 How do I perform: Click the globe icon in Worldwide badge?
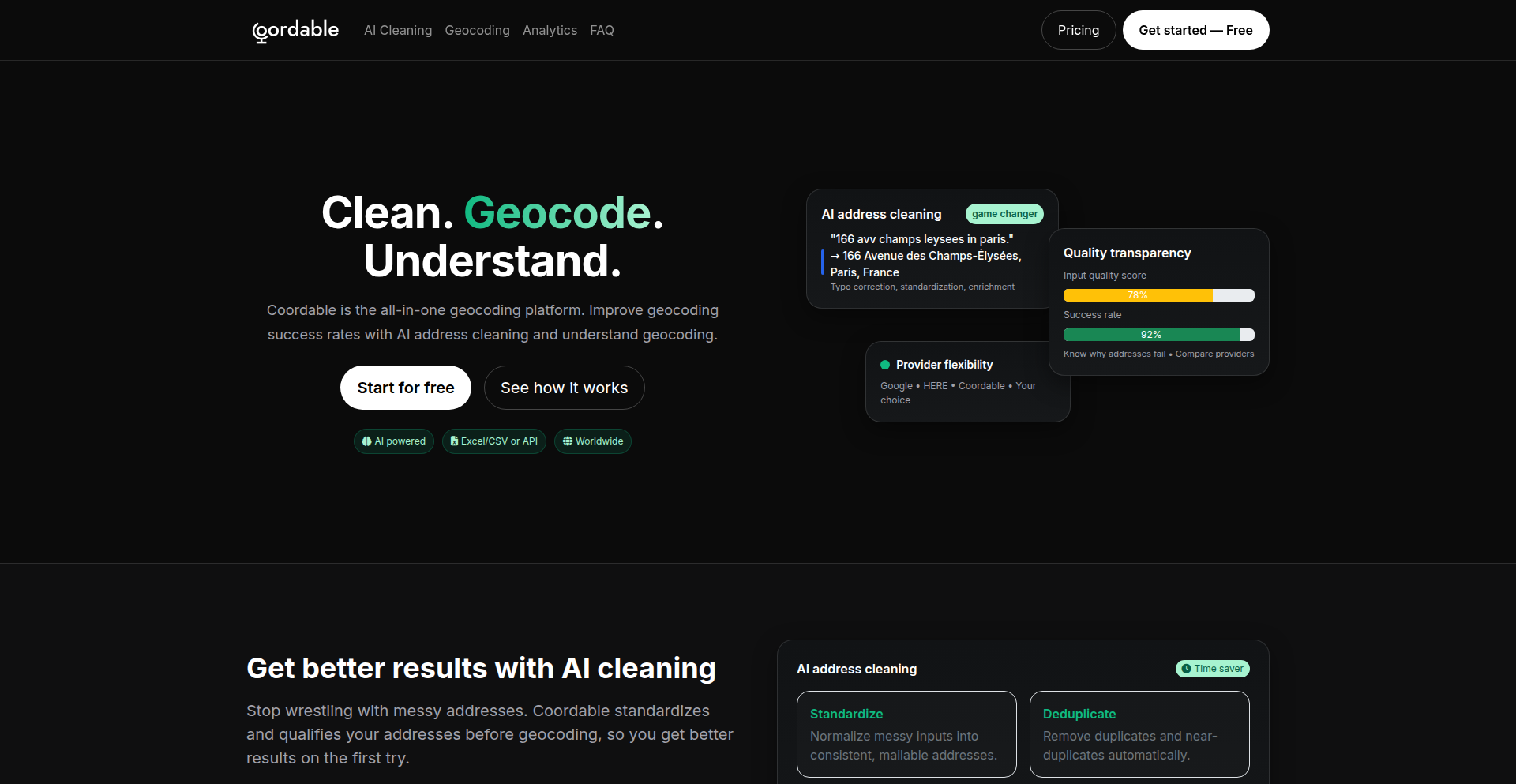click(567, 441)
